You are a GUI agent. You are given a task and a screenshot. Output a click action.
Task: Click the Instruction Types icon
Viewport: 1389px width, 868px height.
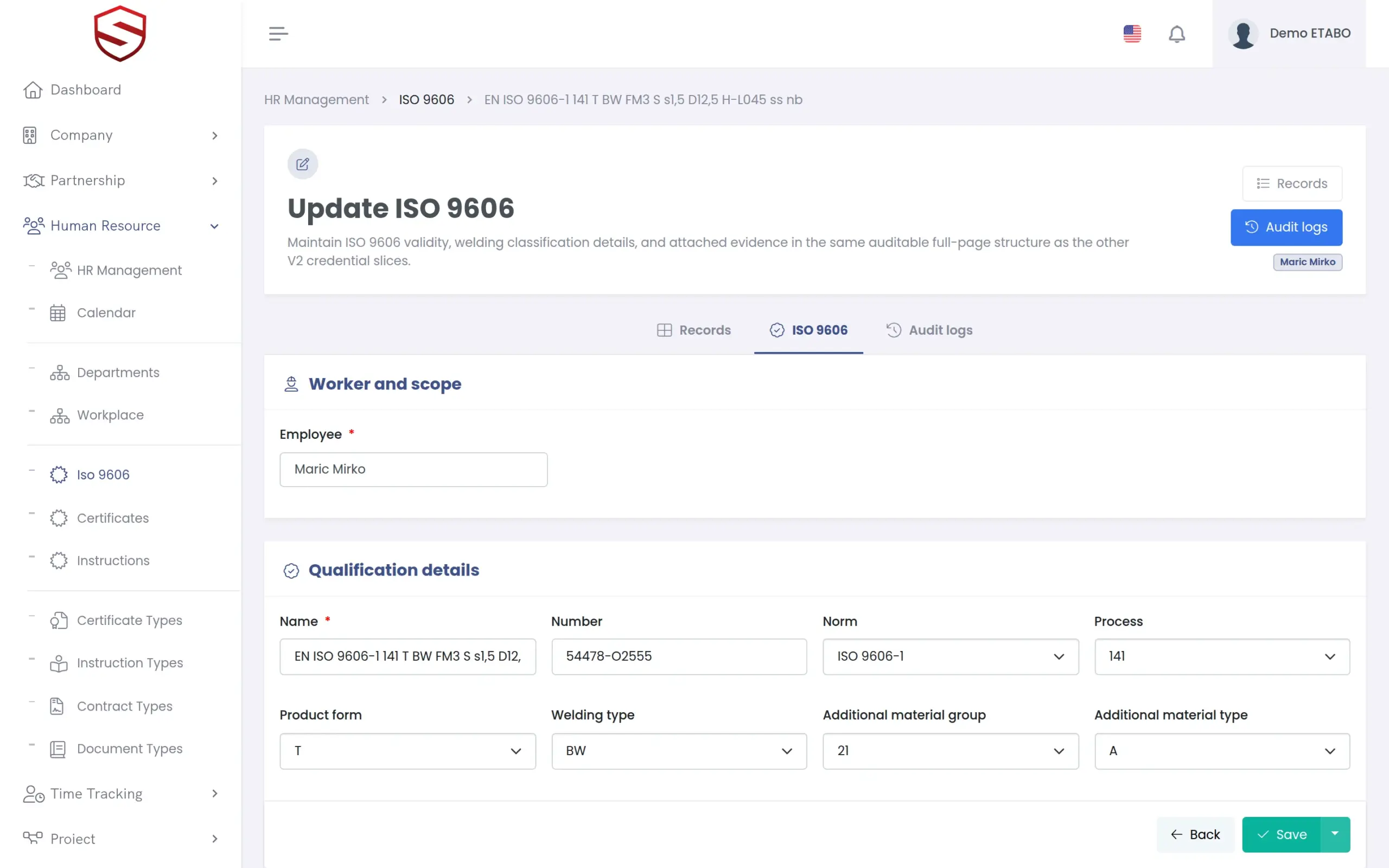click(59, 663)
